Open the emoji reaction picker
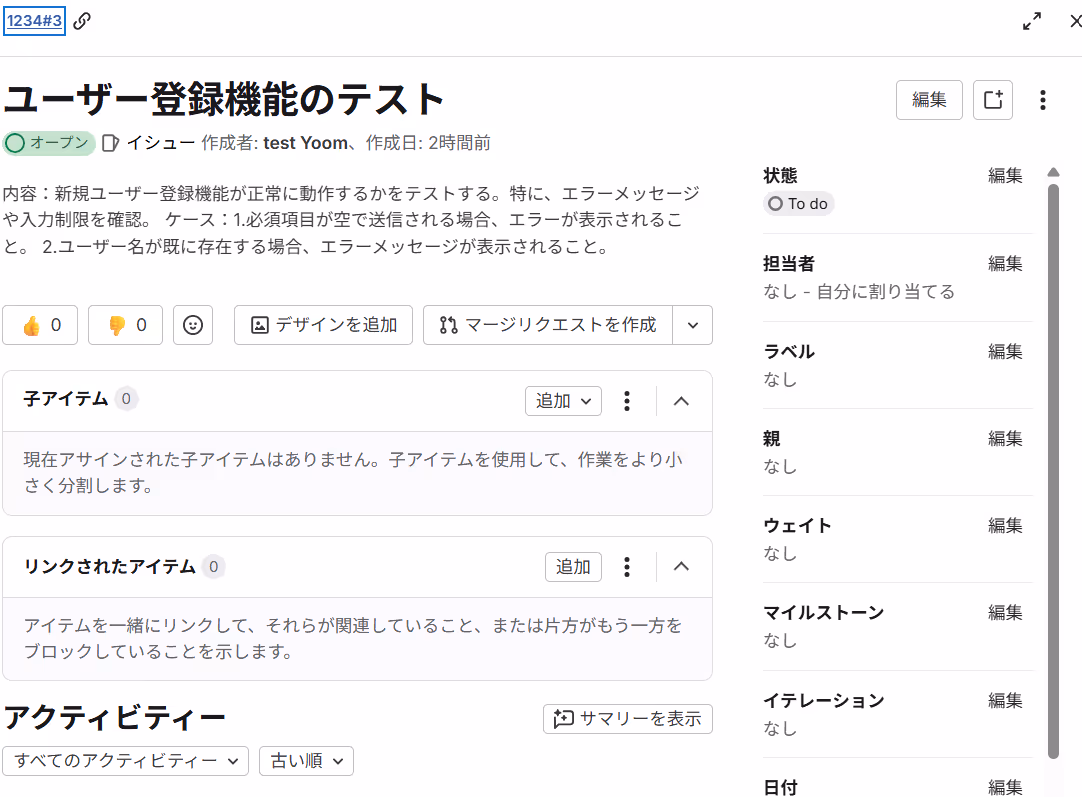1082x797 pixels. (x=193, y=325)
